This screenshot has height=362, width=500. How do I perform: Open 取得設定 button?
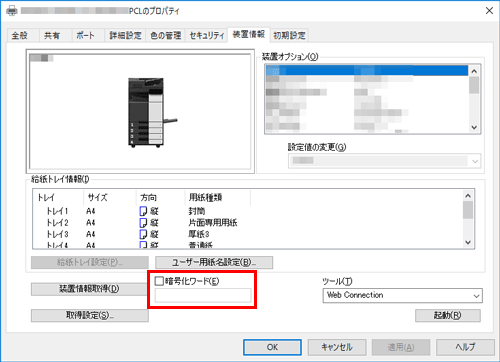pos(90,315)
